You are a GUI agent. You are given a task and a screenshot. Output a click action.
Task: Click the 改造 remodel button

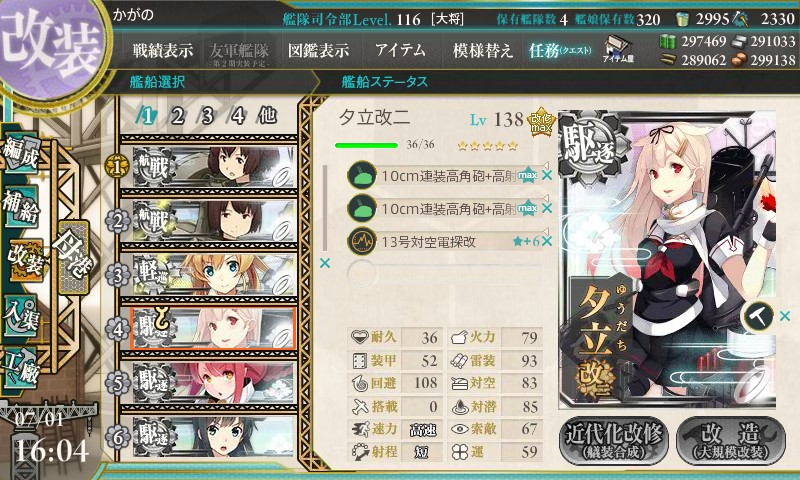pyautogui.click(x=731, y=440)
